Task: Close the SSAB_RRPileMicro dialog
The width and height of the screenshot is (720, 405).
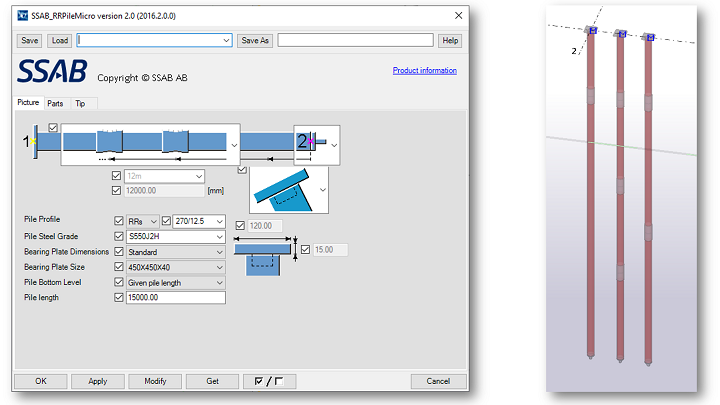Action: tap(458, 16)
